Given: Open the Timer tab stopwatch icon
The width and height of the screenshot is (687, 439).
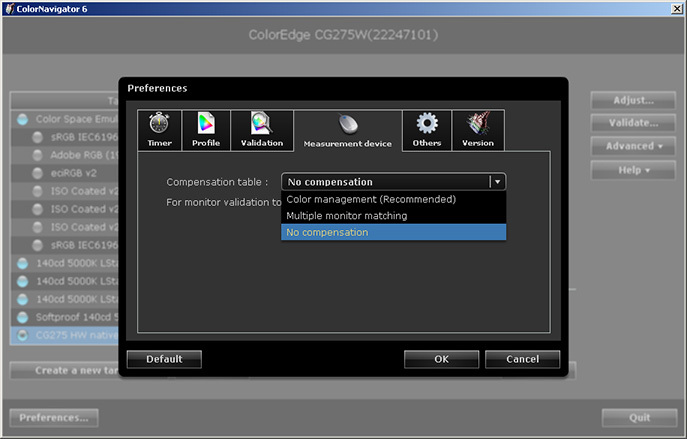Looking at the screenshot, I should click(159, 123).
